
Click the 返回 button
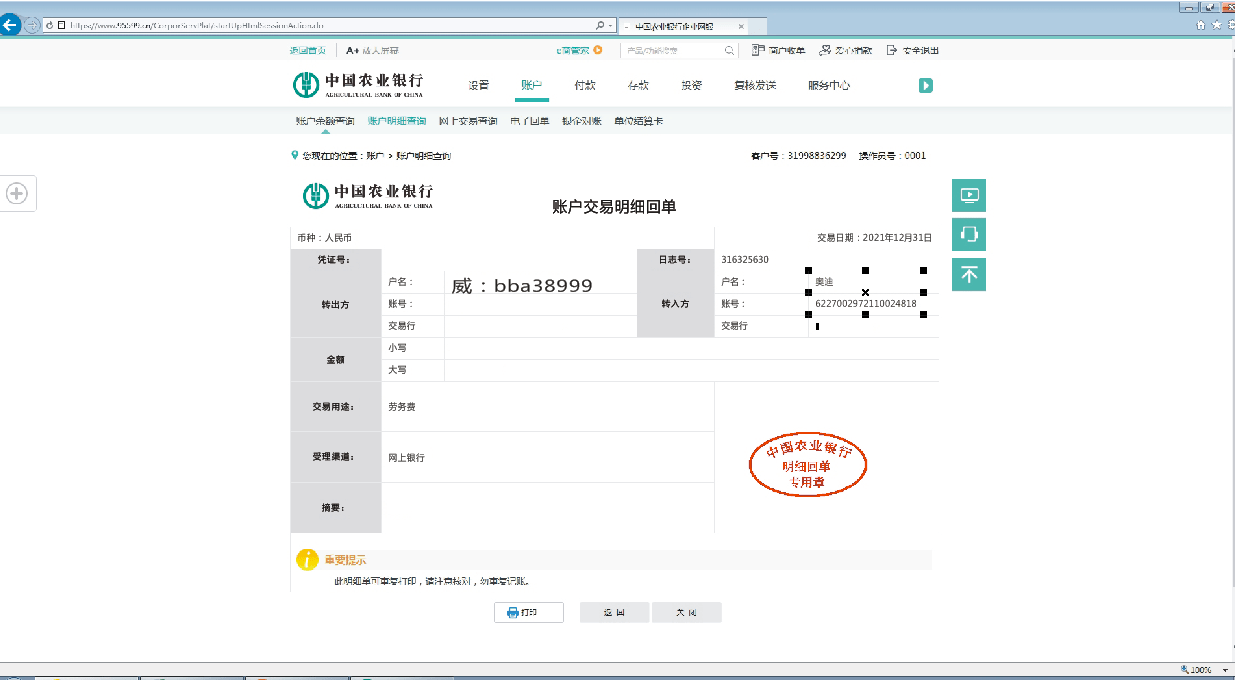614,612
